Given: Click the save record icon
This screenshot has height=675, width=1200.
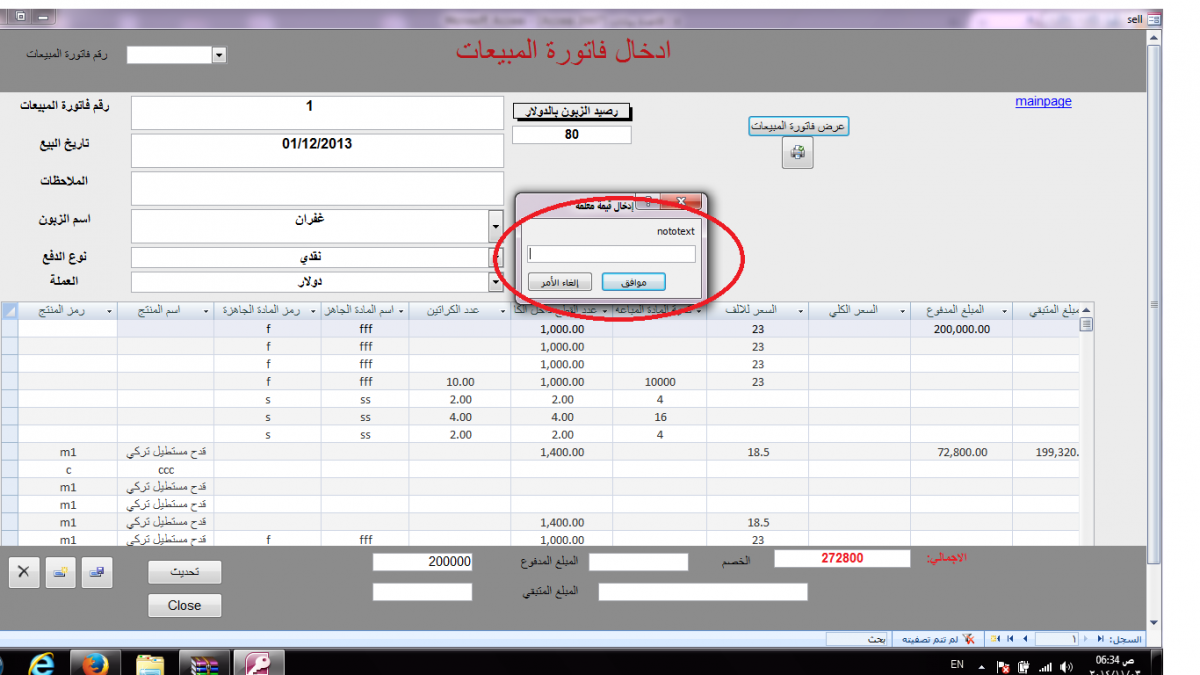Looking at the screenshot, I should pyautogui.click(x=98, y=573).
